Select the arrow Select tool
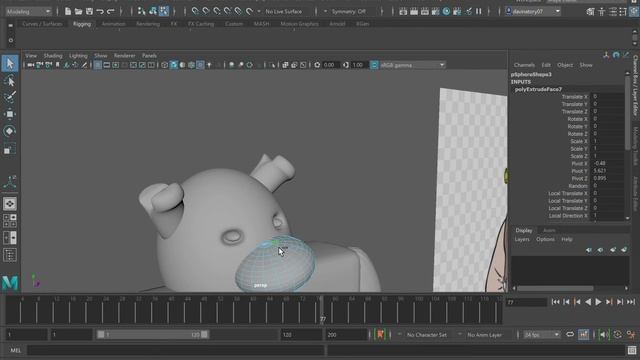This screenshot has width=640, height=360. pyautogui.click(x=10, y=64)
